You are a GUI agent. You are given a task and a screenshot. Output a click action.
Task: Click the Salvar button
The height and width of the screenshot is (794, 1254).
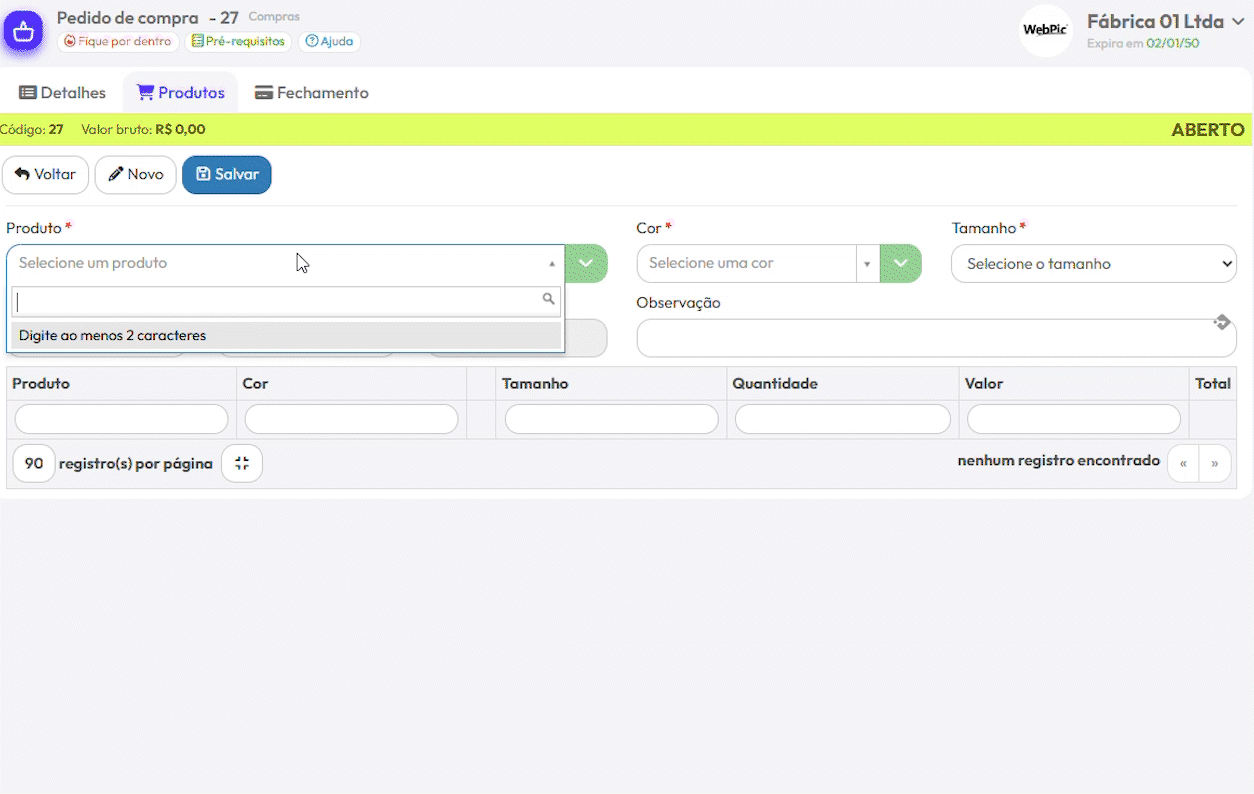[227, 175]
